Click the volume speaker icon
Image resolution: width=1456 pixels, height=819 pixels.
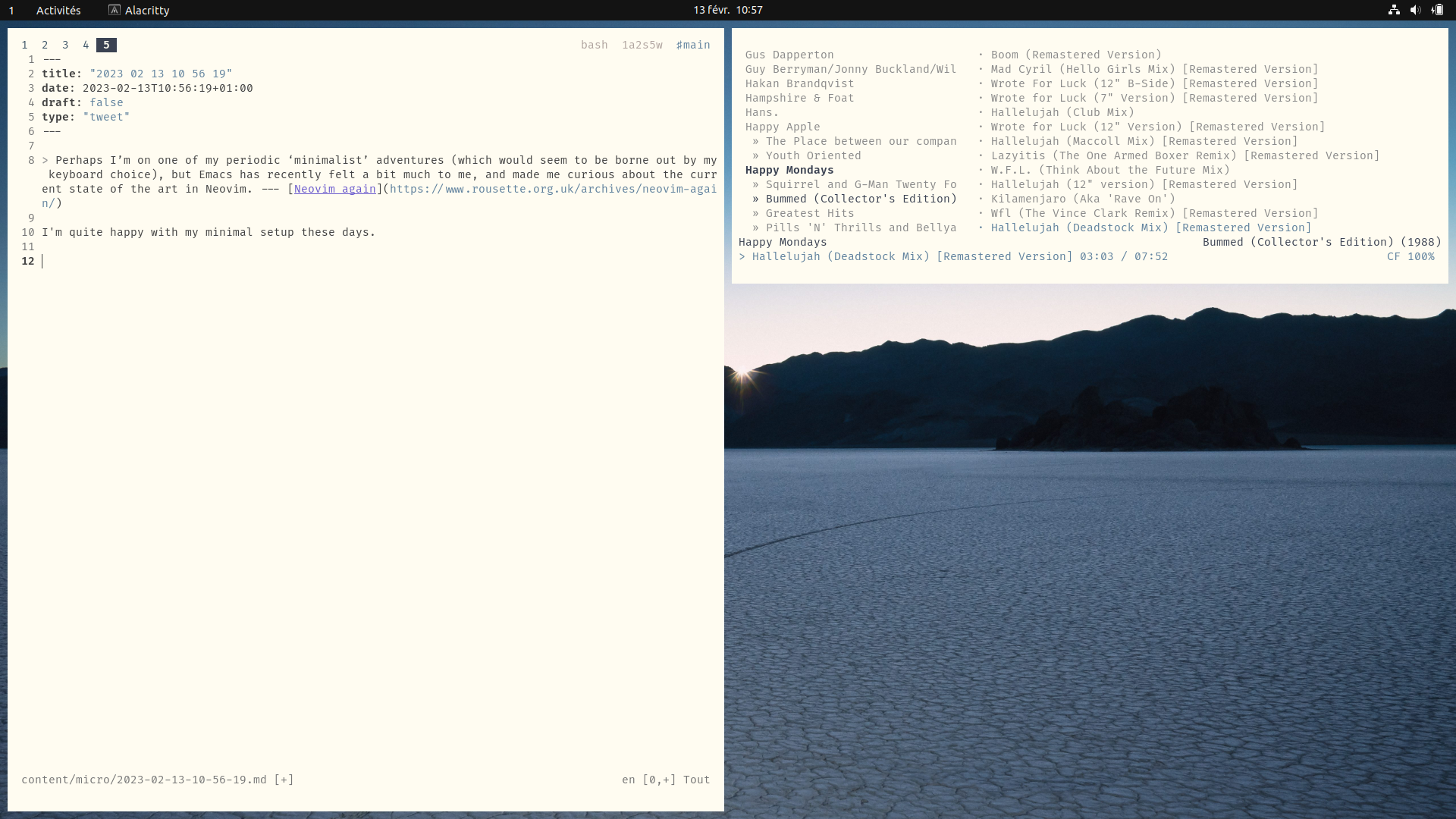click(x=1415, y=10)
